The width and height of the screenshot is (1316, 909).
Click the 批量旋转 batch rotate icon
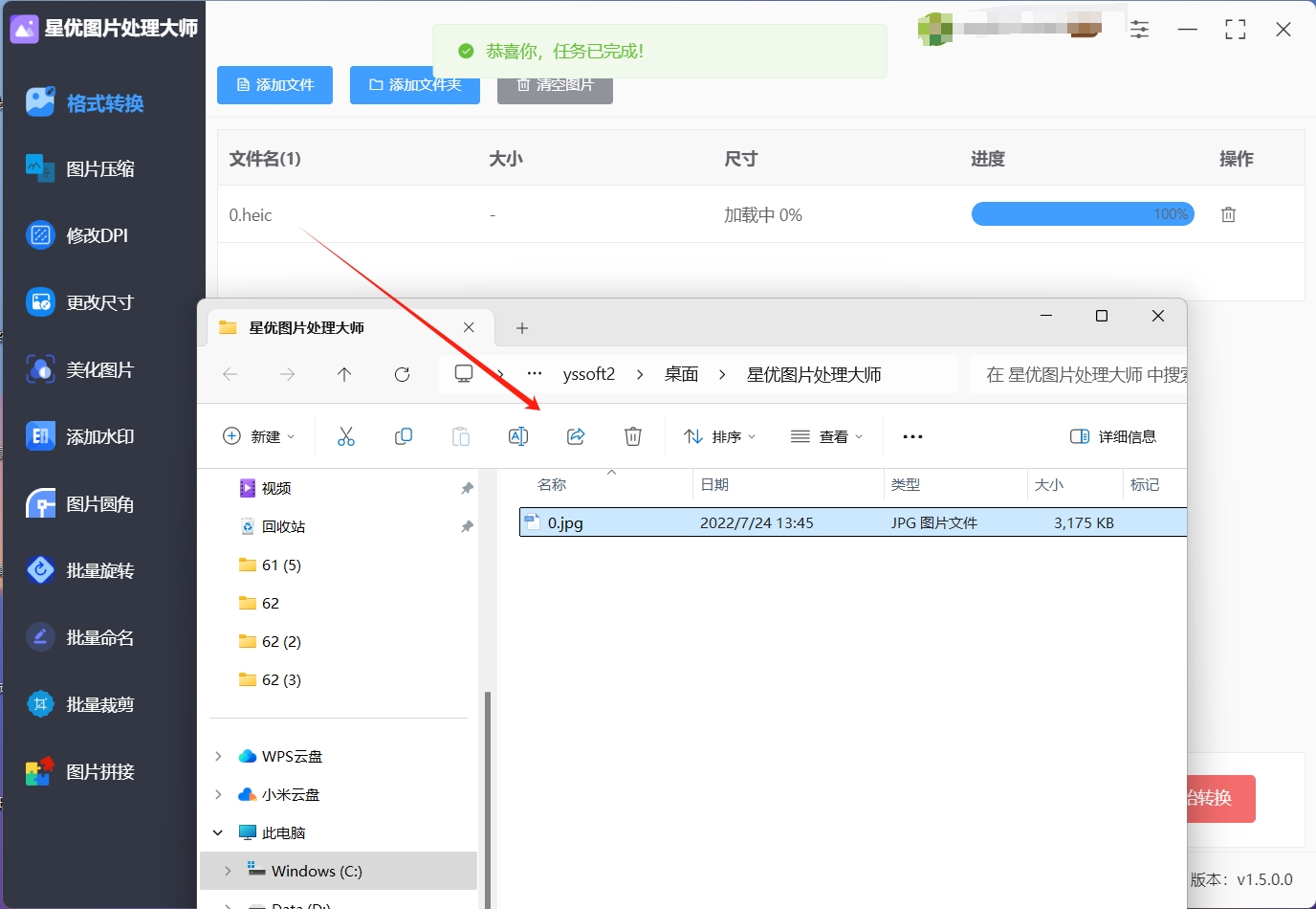tap(40, 570)
